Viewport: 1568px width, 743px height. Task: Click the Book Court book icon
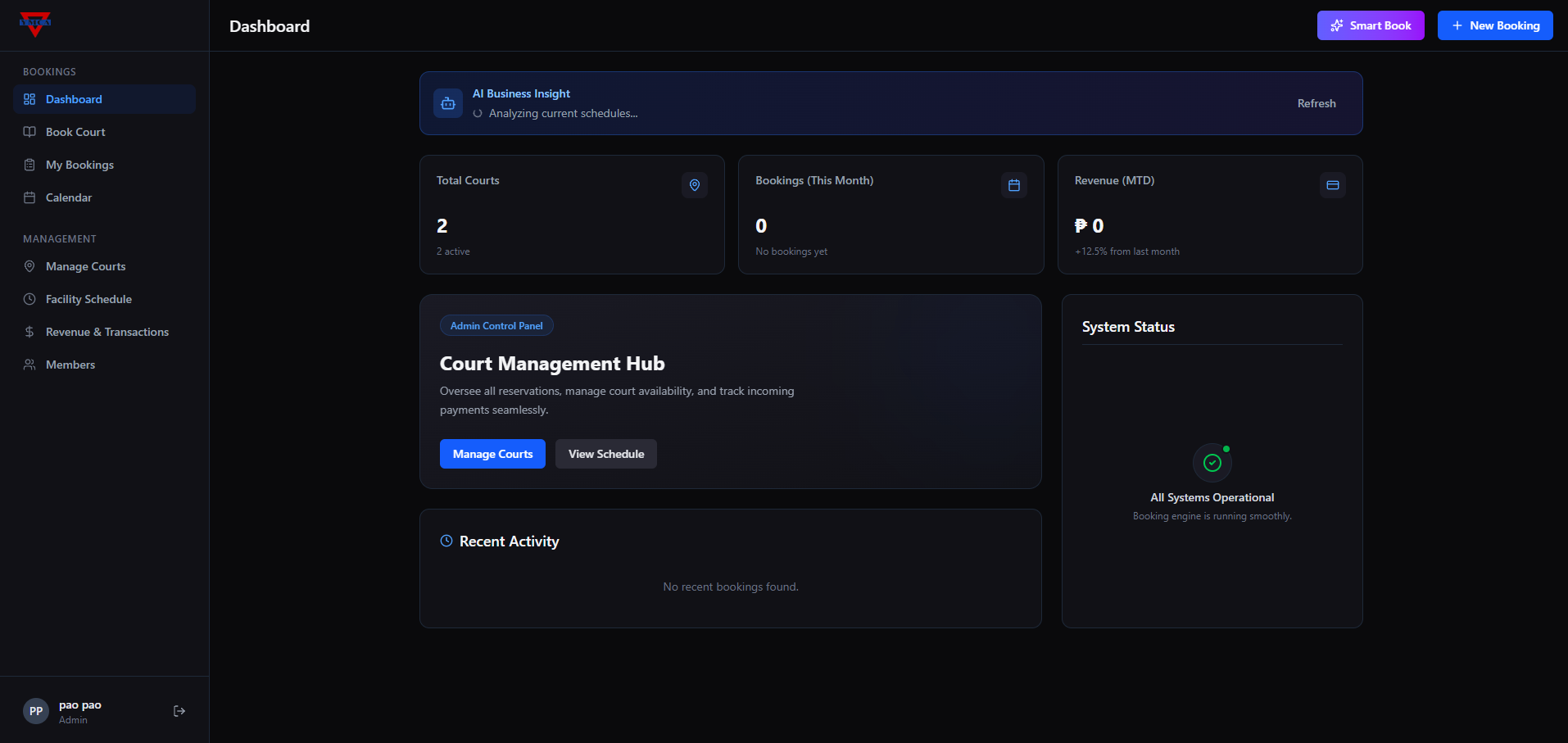pos(29,132)
